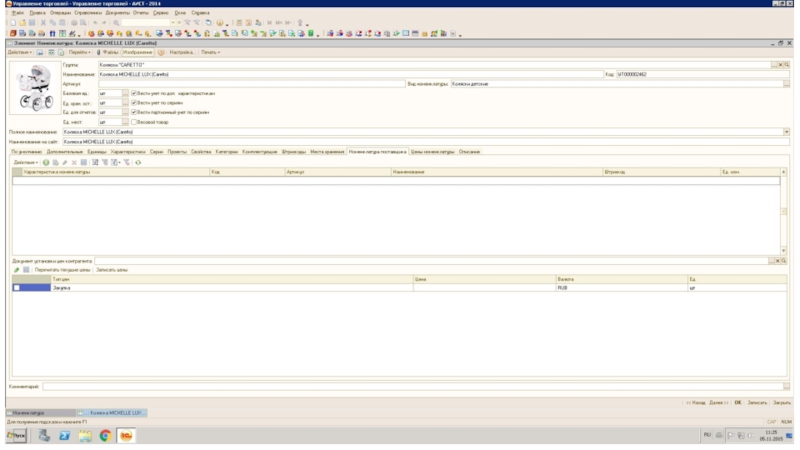Click the Записать button at the bottom

757,402
